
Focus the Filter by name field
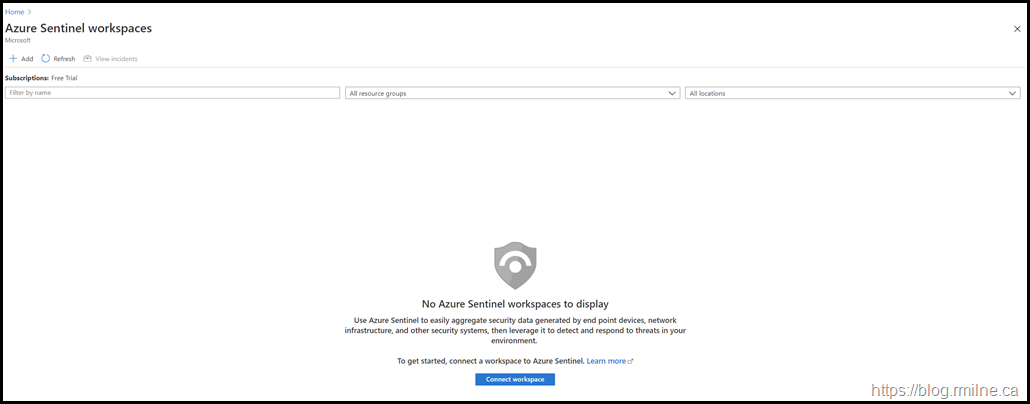click(x=172, y=93)
